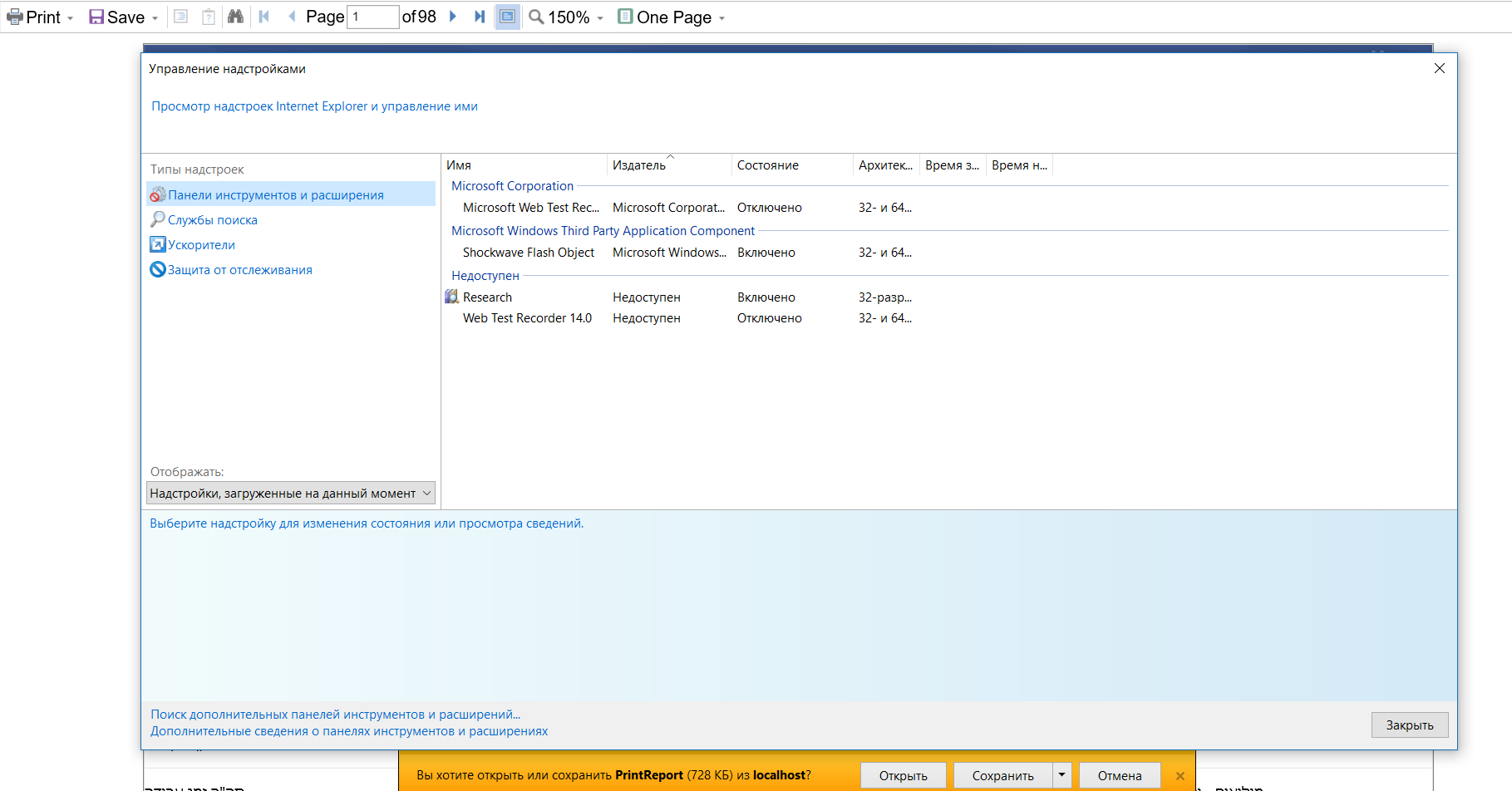Click the search providers magnifier icon
Viewport: 1512px width, 791px height.
(x=157, y=219)
